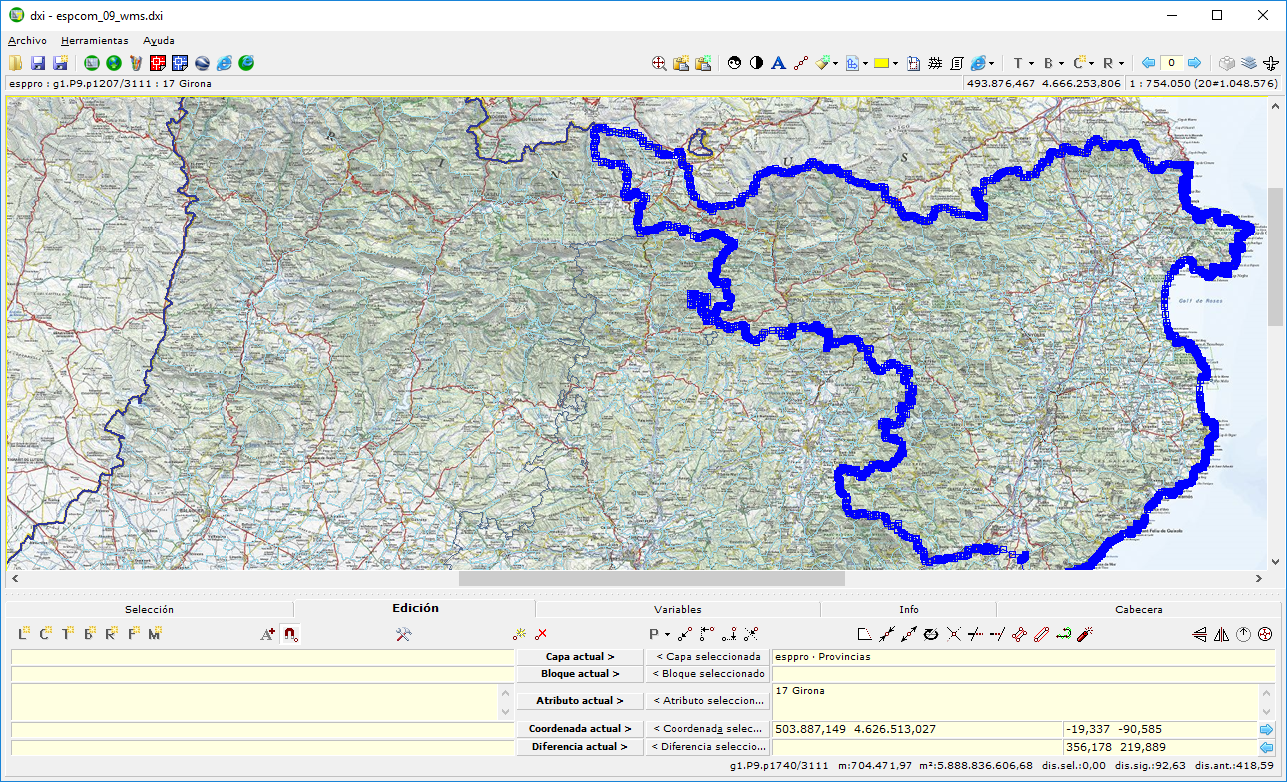Switch to the Variables tab
This screenshot has height=782, width=1287.
click(677, 609)
